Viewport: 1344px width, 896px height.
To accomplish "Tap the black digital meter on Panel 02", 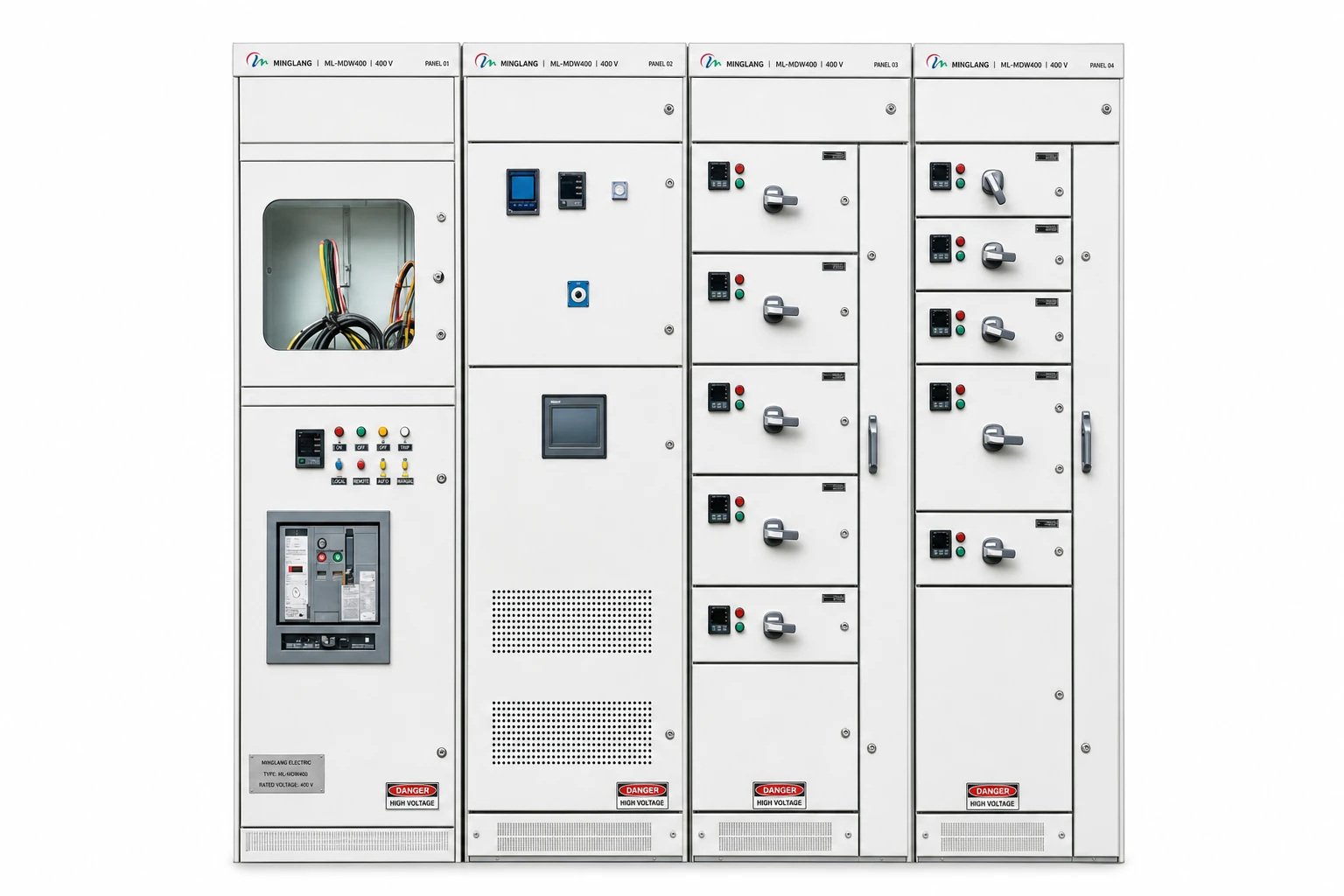I will pos(571,191).
